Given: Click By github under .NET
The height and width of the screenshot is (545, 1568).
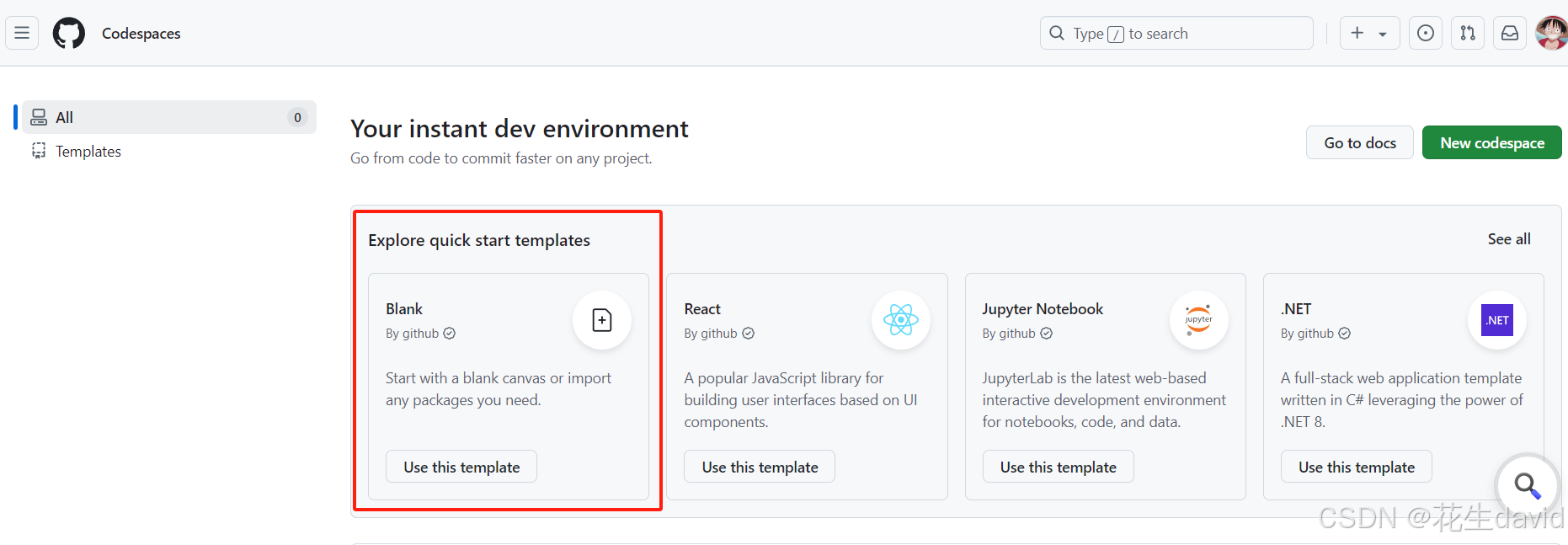Looking at the screenshot, I should pos(1307,334).
